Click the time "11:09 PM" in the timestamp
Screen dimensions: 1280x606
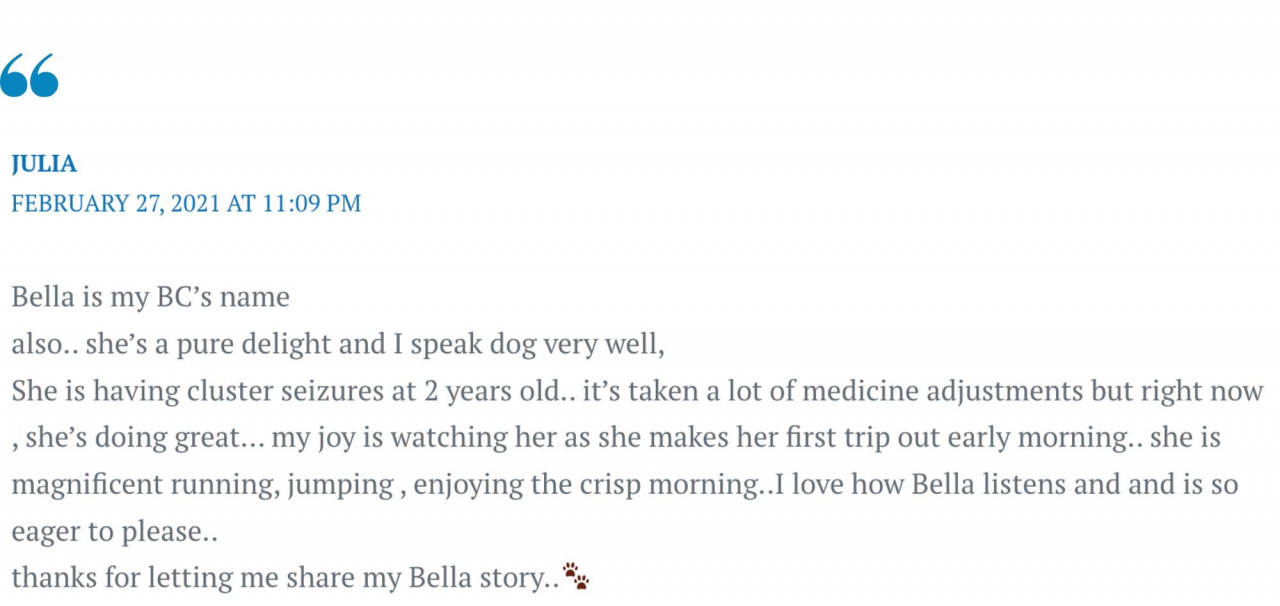[312, 203]
